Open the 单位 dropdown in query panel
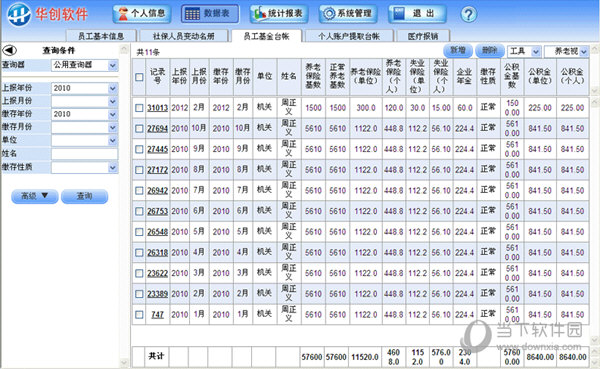The height and width of the screenshot is (369, 600). pos(112,140)
